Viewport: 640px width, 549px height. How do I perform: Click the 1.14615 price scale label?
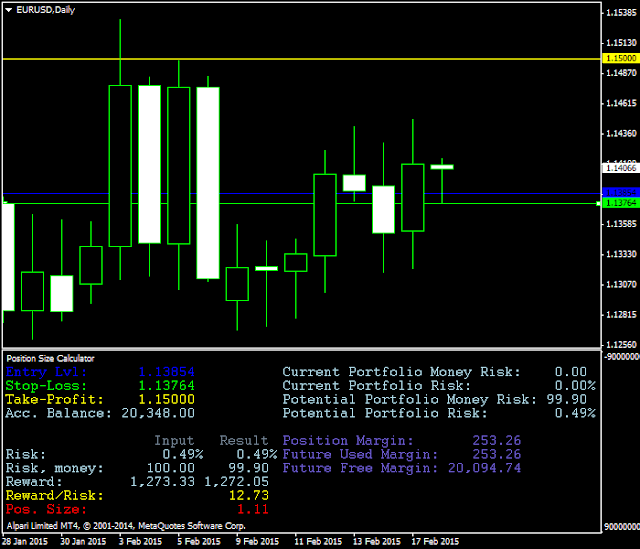[621, 103]
